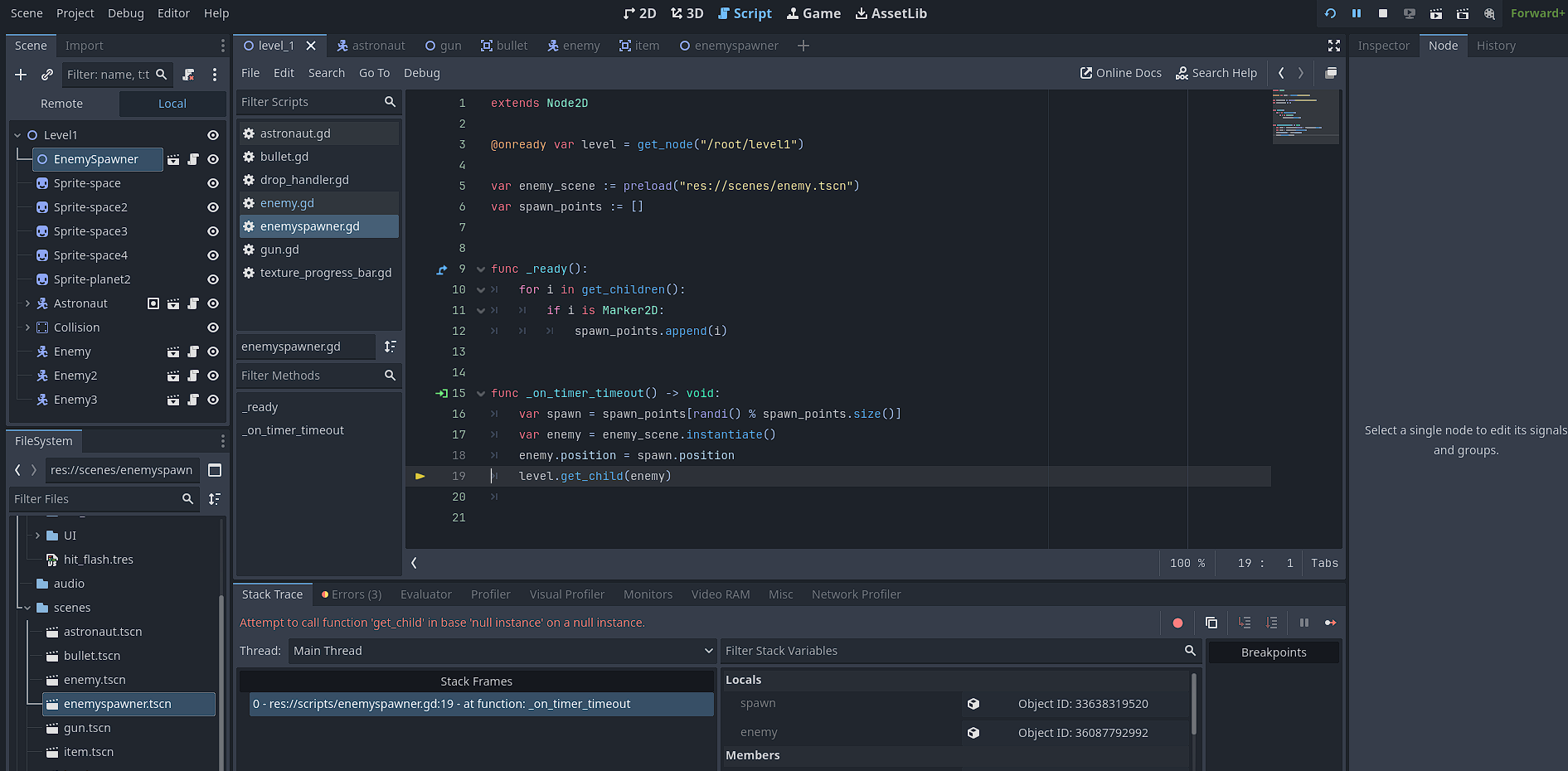1568x771 pixels.
Task: Open script attached to Astronaut node
Action: [193, 303]
